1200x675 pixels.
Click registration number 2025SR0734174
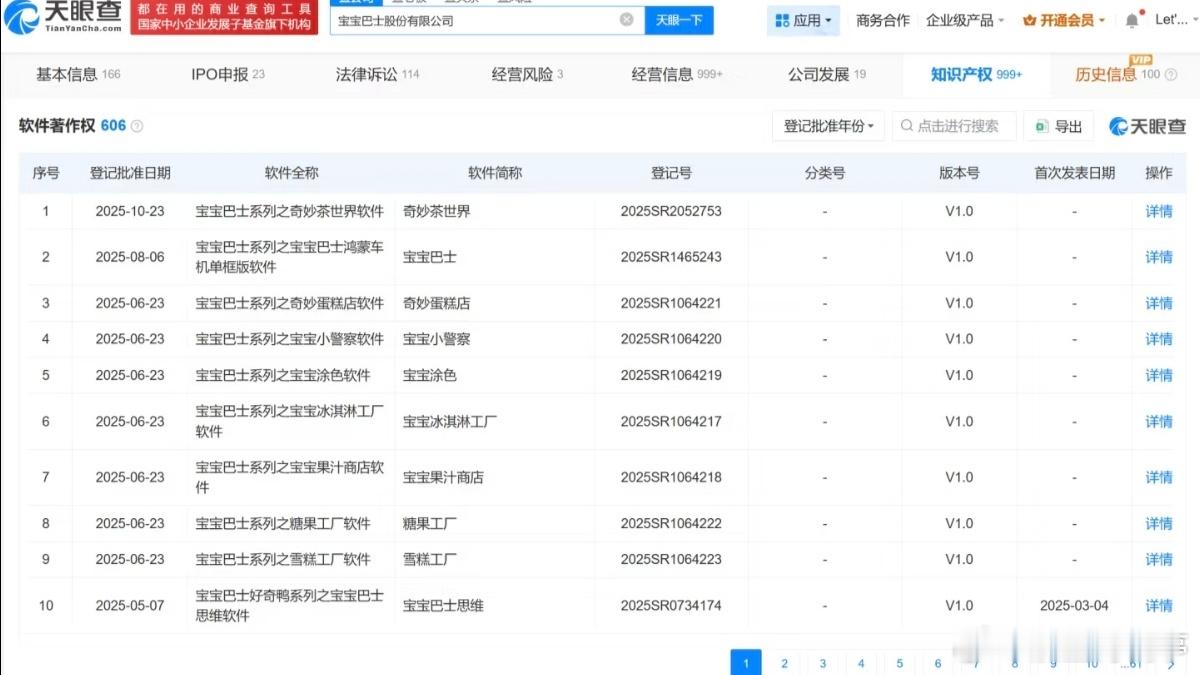671,605
